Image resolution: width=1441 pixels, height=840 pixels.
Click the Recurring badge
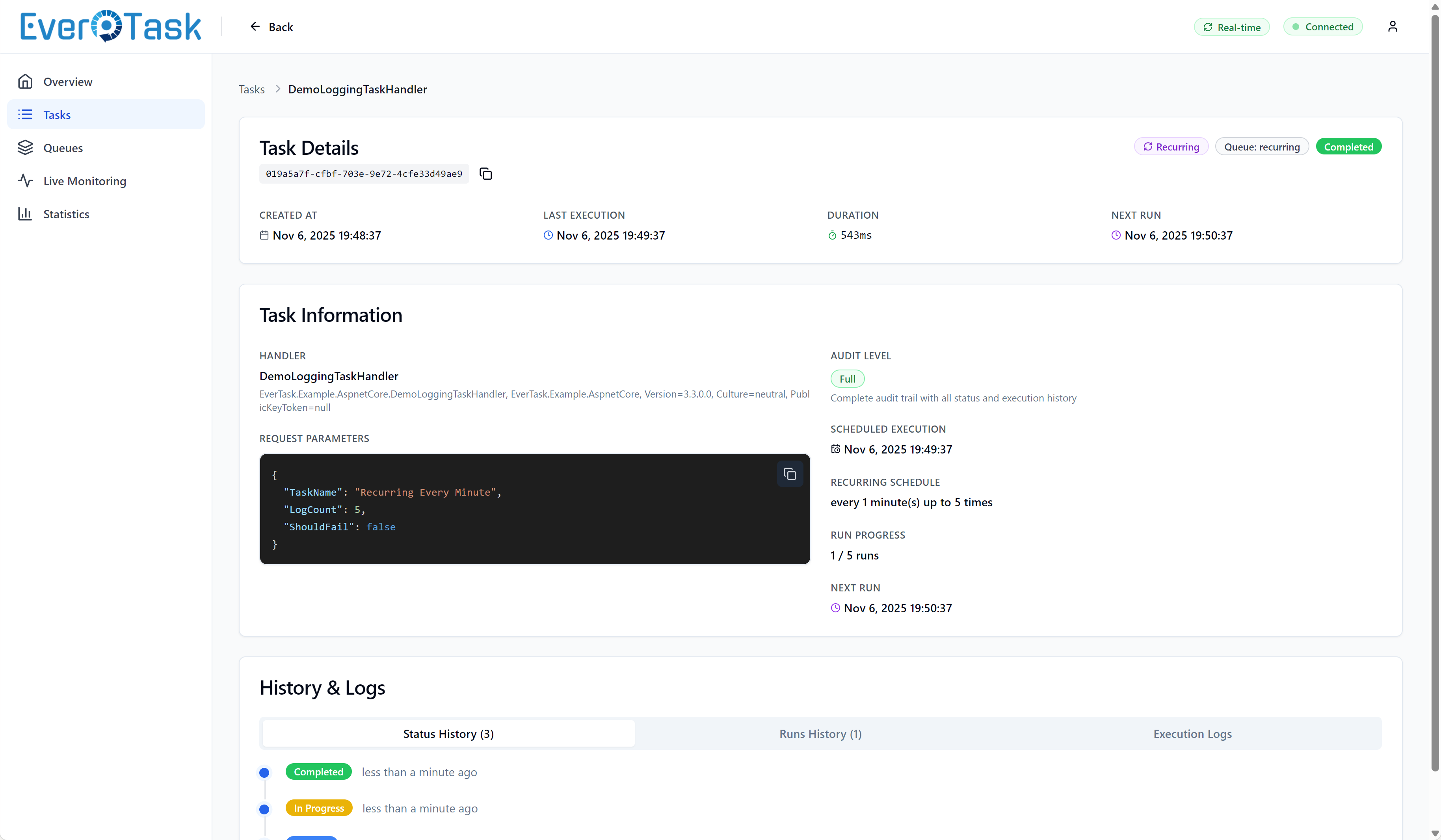pos(1171,147)
